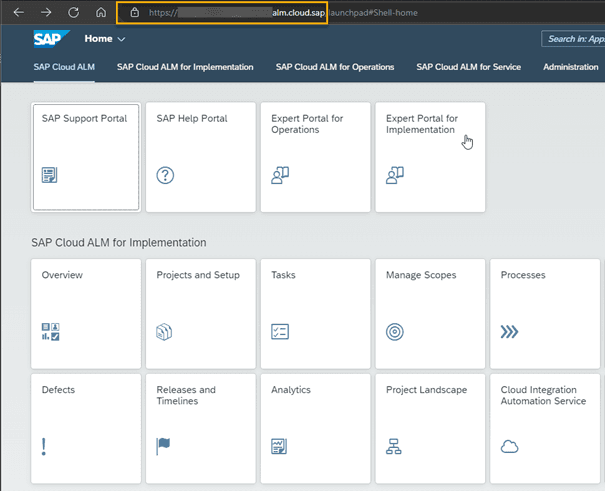Open the SAP Support Portal tile icon

(x=49, y=175)
